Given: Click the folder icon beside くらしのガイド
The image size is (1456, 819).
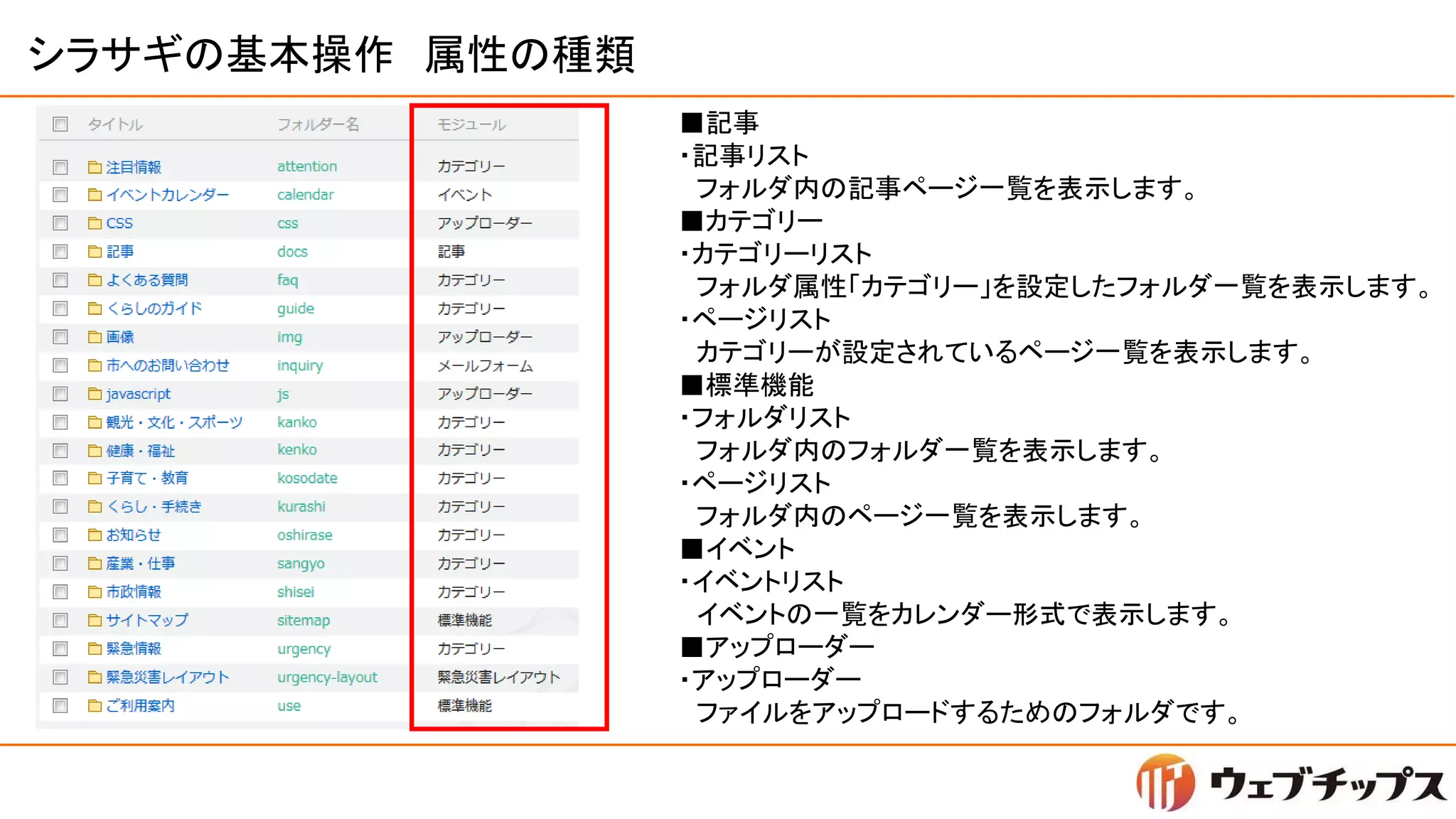Looking at the screenshot, I should [x=95, y=309].
